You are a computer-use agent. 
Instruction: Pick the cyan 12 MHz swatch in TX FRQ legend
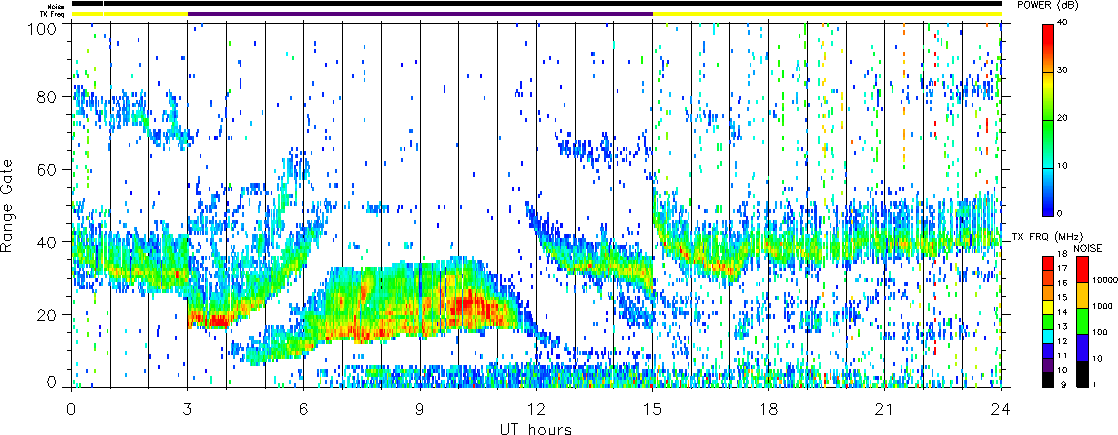pyautogui.click(x=1048, y=335)
